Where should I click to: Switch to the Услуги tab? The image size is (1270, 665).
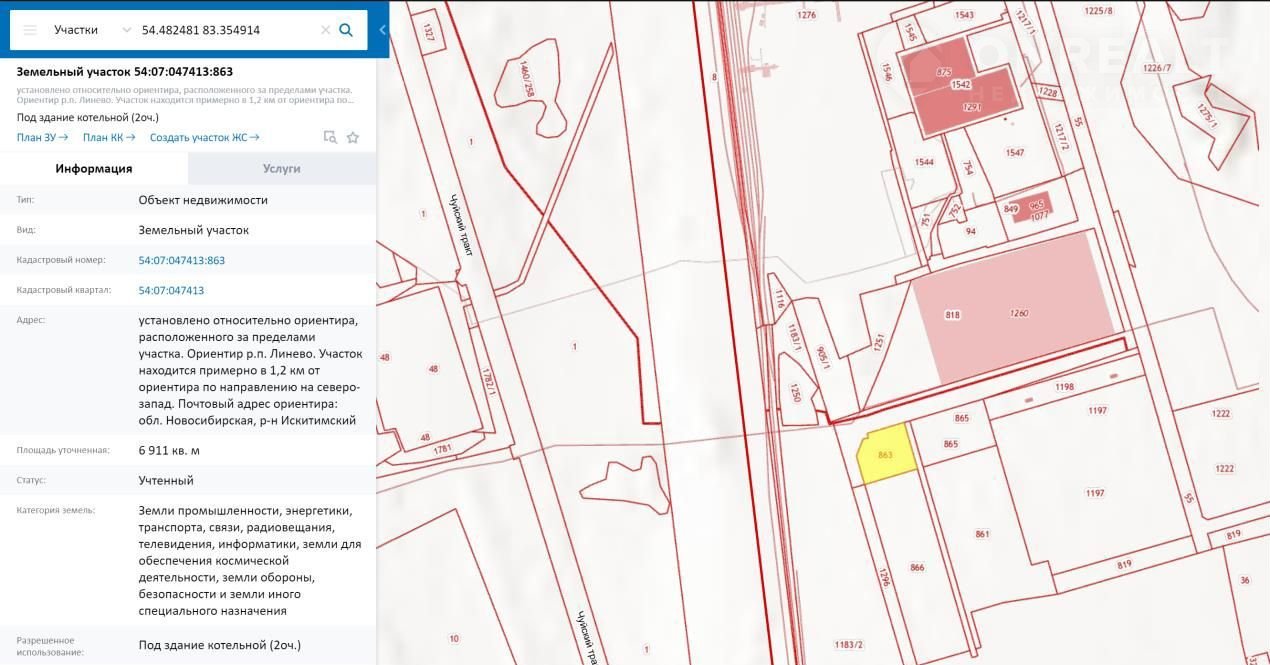coord(281,169)
